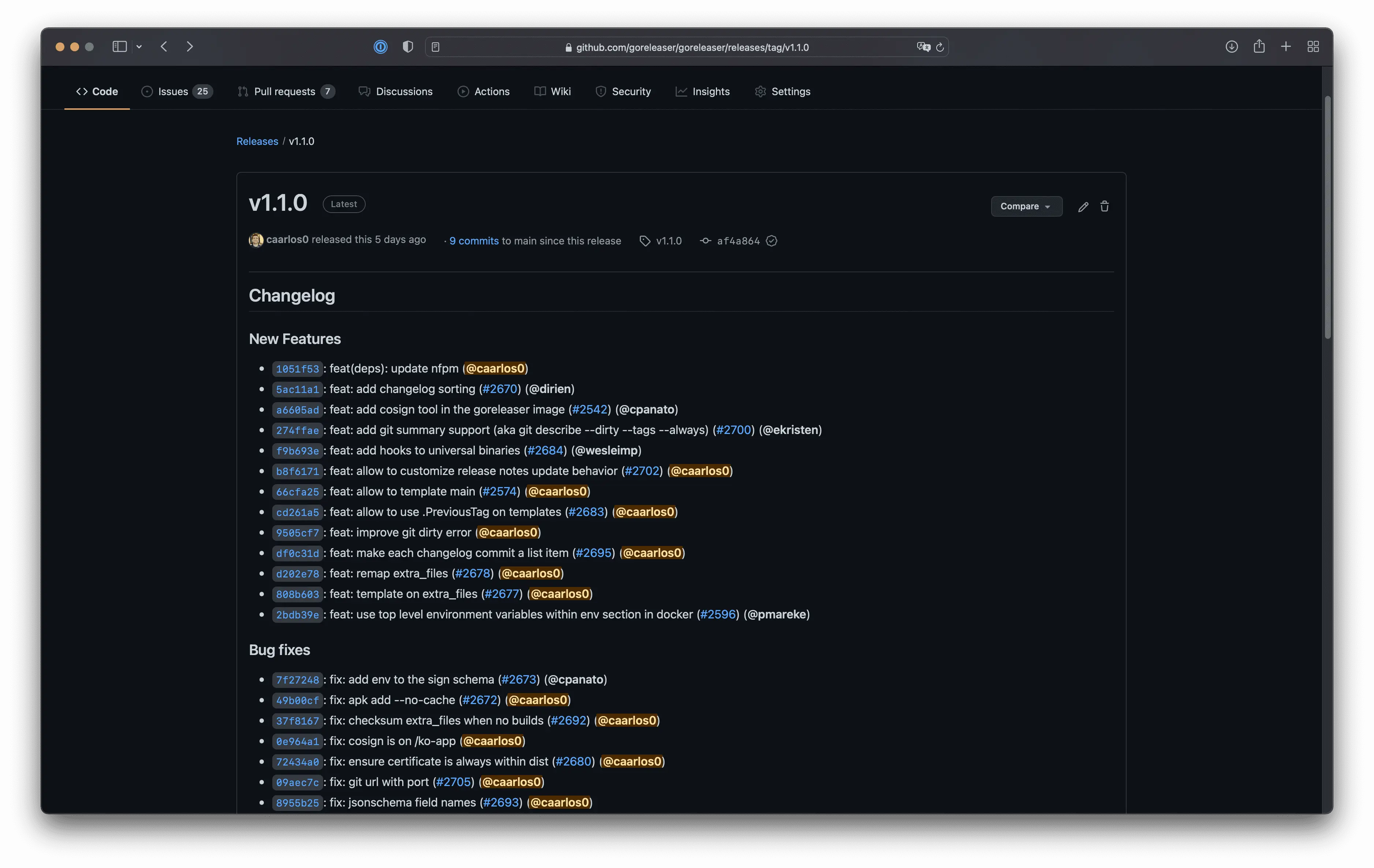
Task: Open pull request #2695 link
Action: point(593,553)
